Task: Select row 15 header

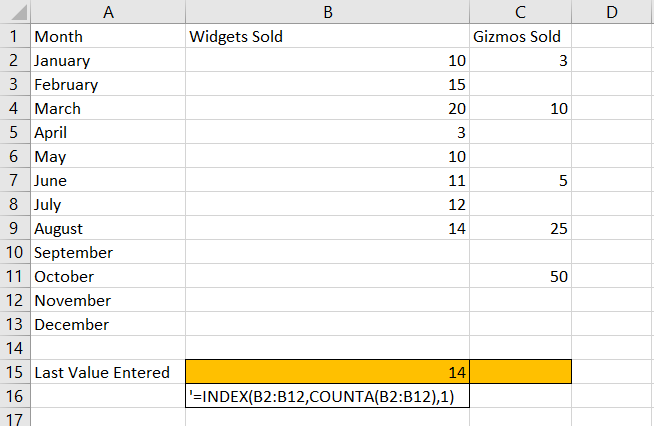Action: [x=15, y=372]
